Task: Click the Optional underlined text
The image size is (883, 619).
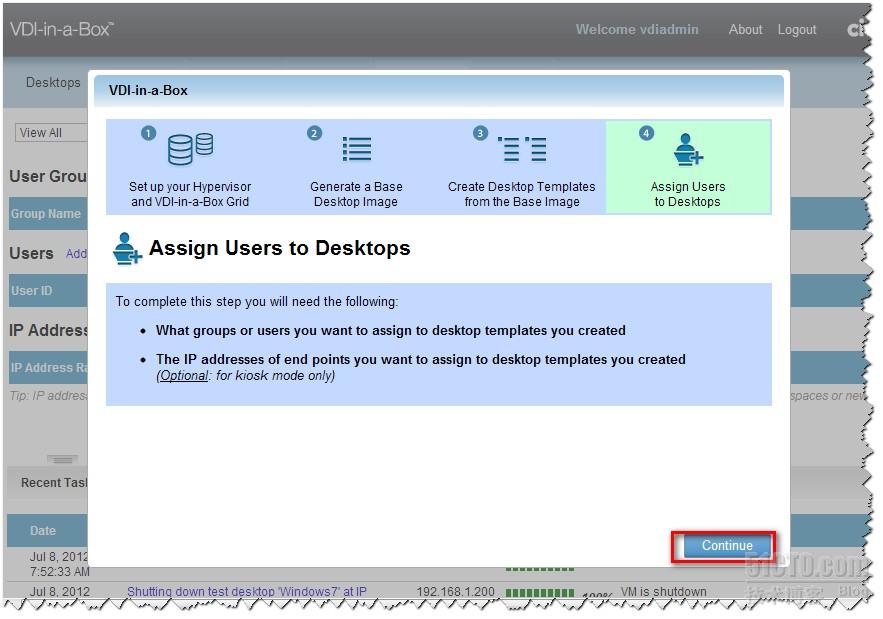Action: 183,376
